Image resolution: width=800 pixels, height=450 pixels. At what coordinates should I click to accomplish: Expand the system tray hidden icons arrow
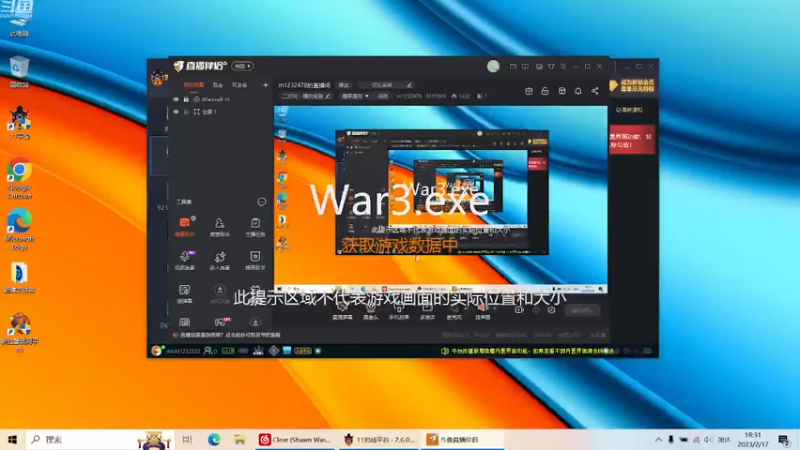tap(658, 439)
